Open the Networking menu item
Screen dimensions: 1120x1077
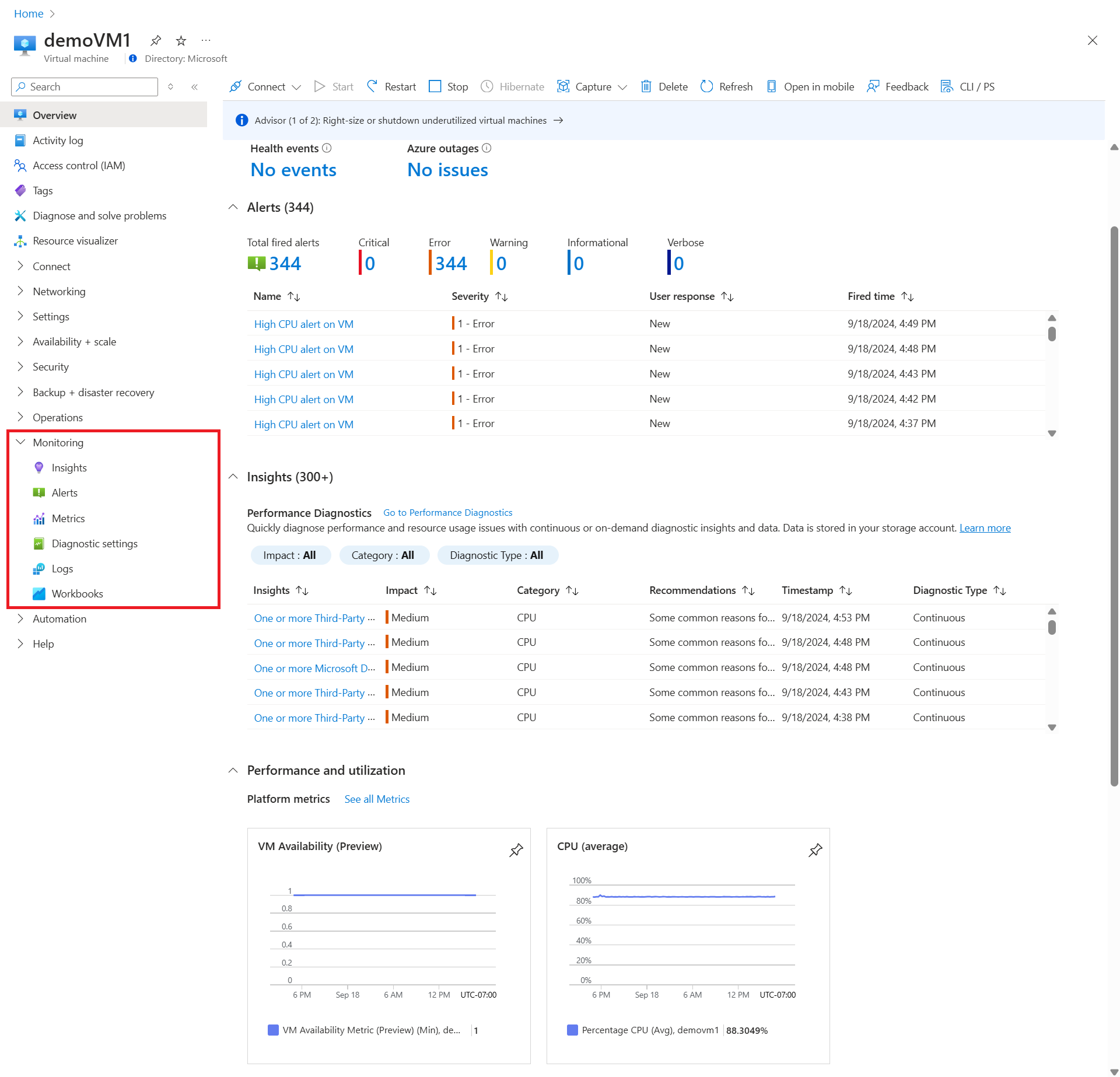coord(59,291)
